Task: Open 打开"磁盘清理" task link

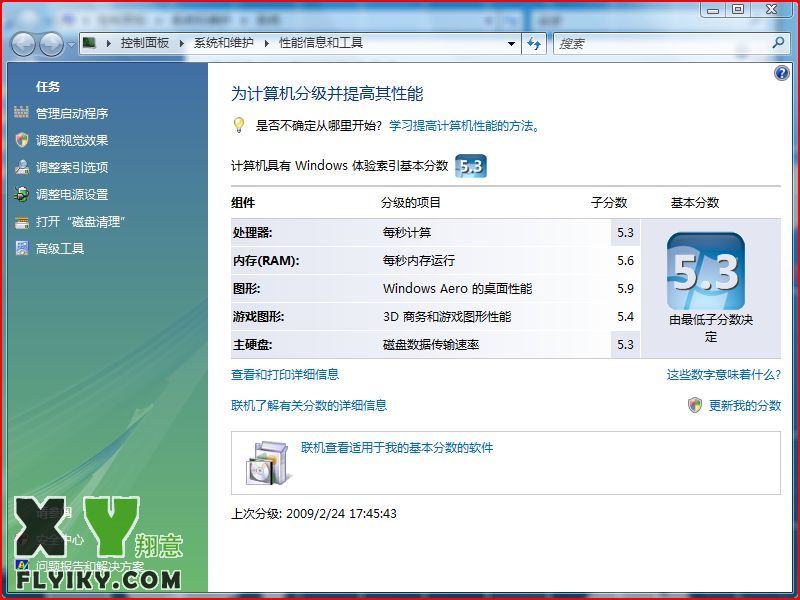Action: coord(81,221)
